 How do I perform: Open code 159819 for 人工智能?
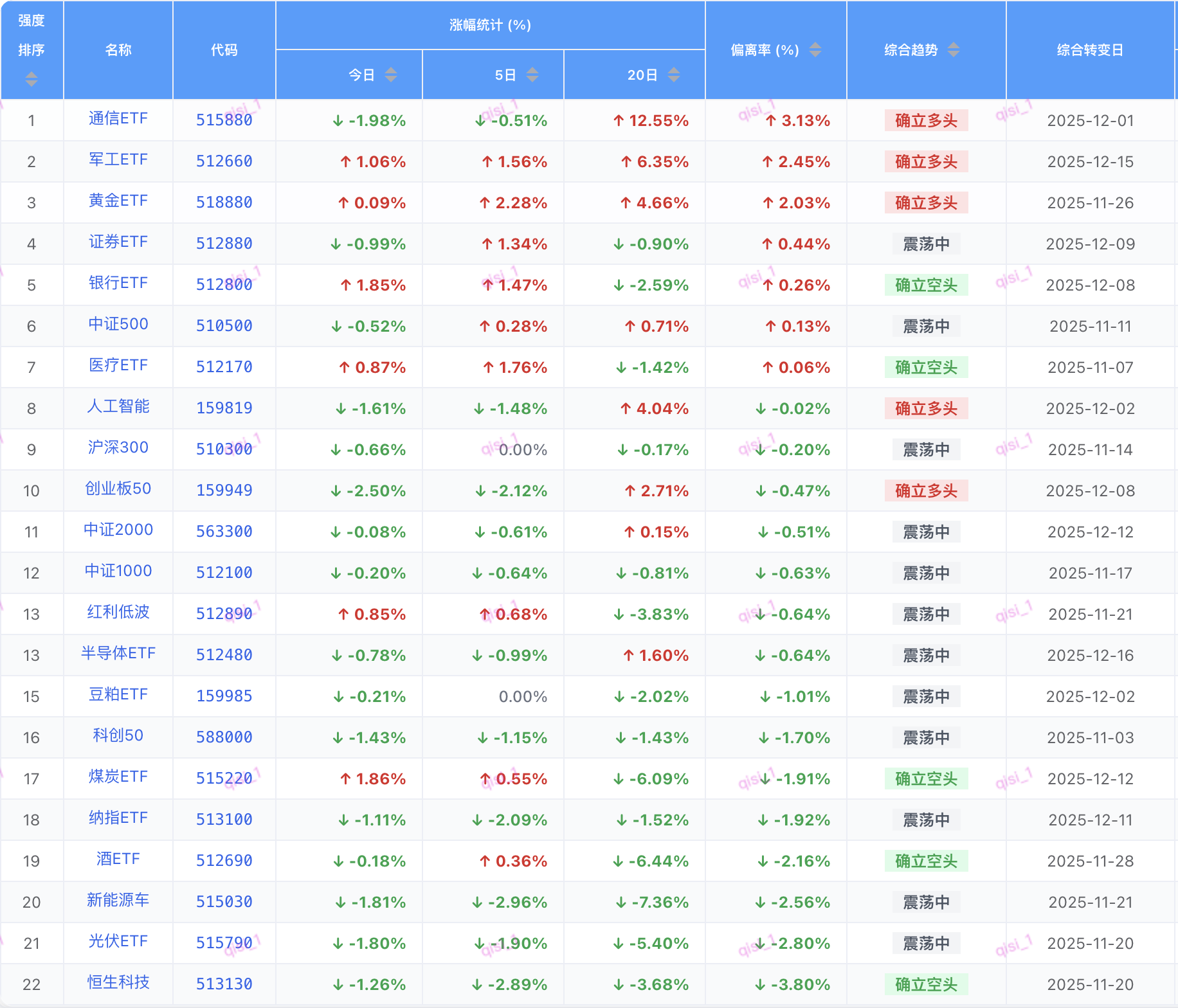(224, 408)
